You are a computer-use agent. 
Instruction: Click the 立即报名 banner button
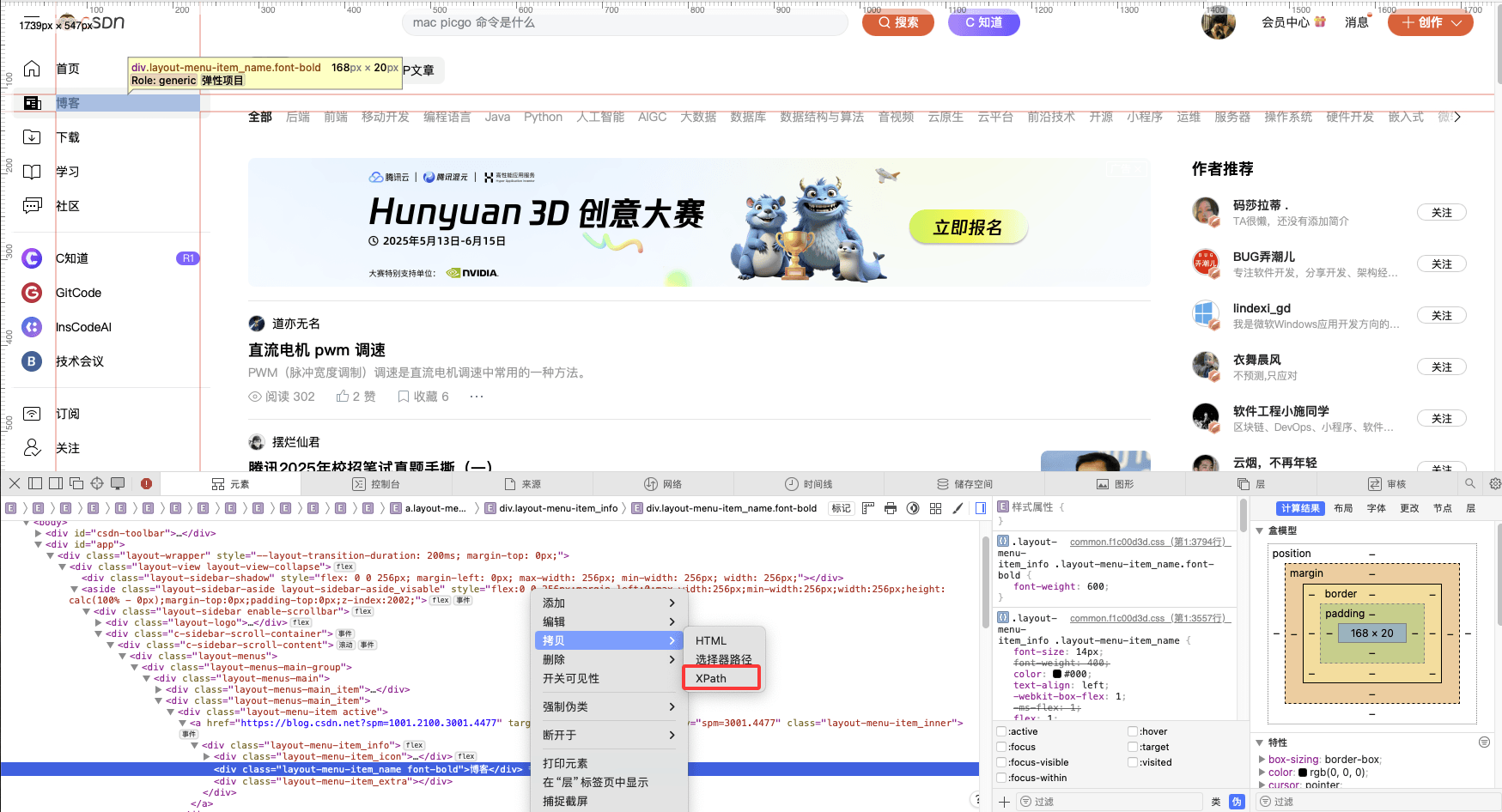click(x=968, y=227)
